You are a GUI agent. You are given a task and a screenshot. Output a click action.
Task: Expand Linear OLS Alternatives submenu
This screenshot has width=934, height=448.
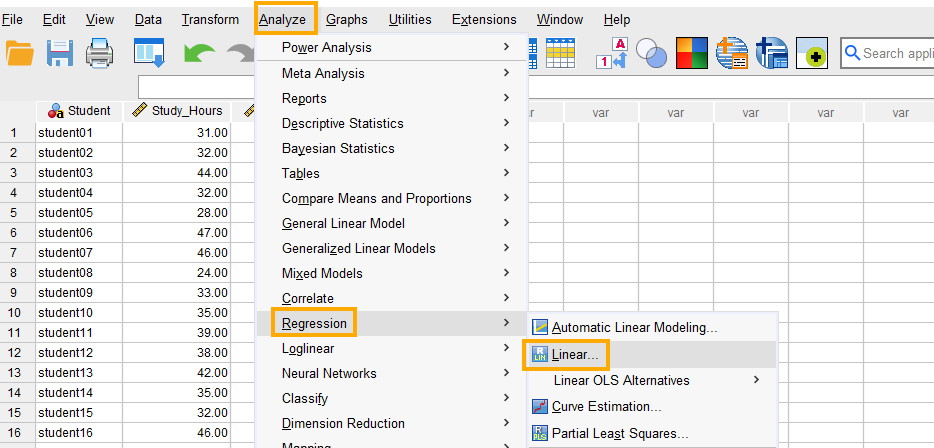click(x=652, y=380)
